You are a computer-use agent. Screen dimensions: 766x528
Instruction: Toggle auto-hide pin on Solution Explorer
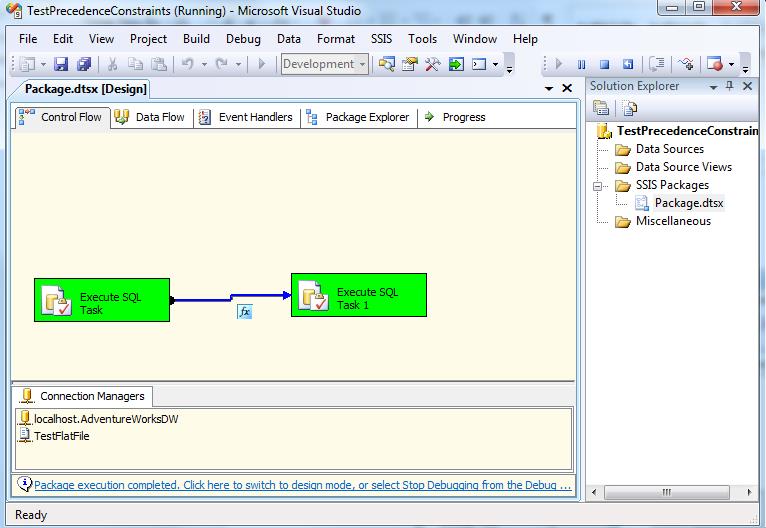(730, 86)
